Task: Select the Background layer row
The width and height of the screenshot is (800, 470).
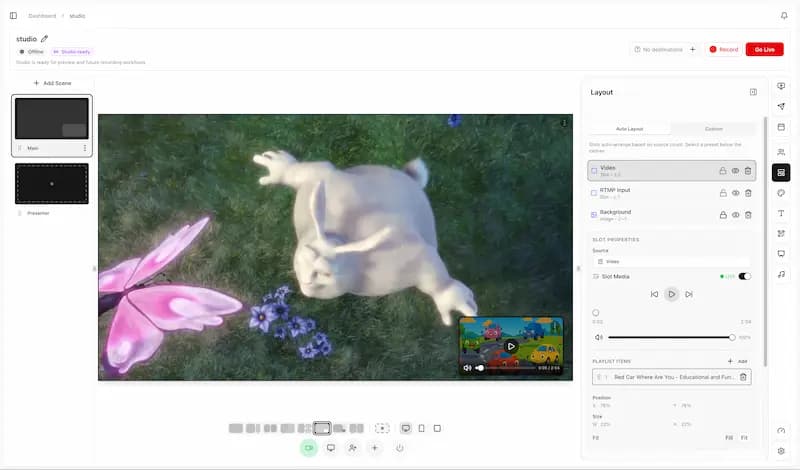Action: click(x=671, y=215)
